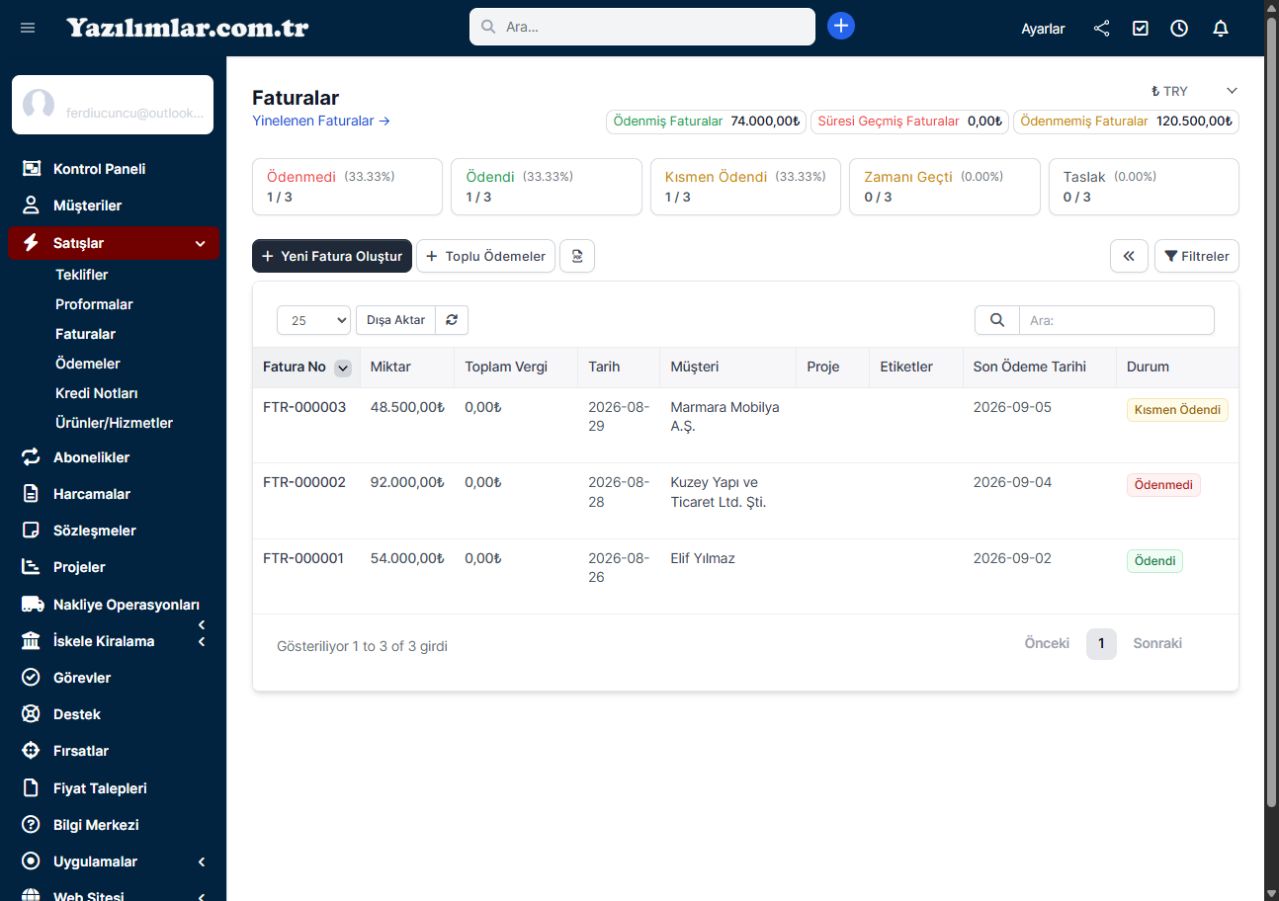The image size is (1279, 901).
Task: Open the checklist to-do icon
Action: tap(1140, 28)
